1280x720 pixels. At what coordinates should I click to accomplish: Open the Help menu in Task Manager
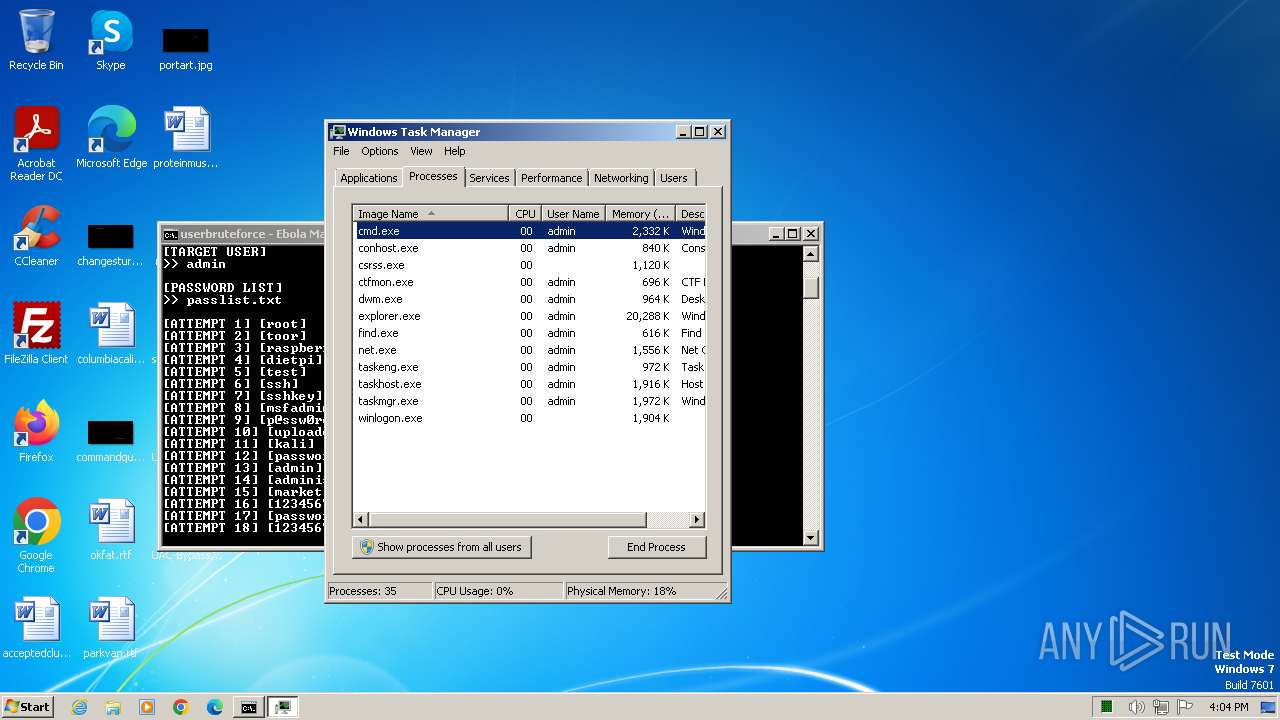pos(455,151)
